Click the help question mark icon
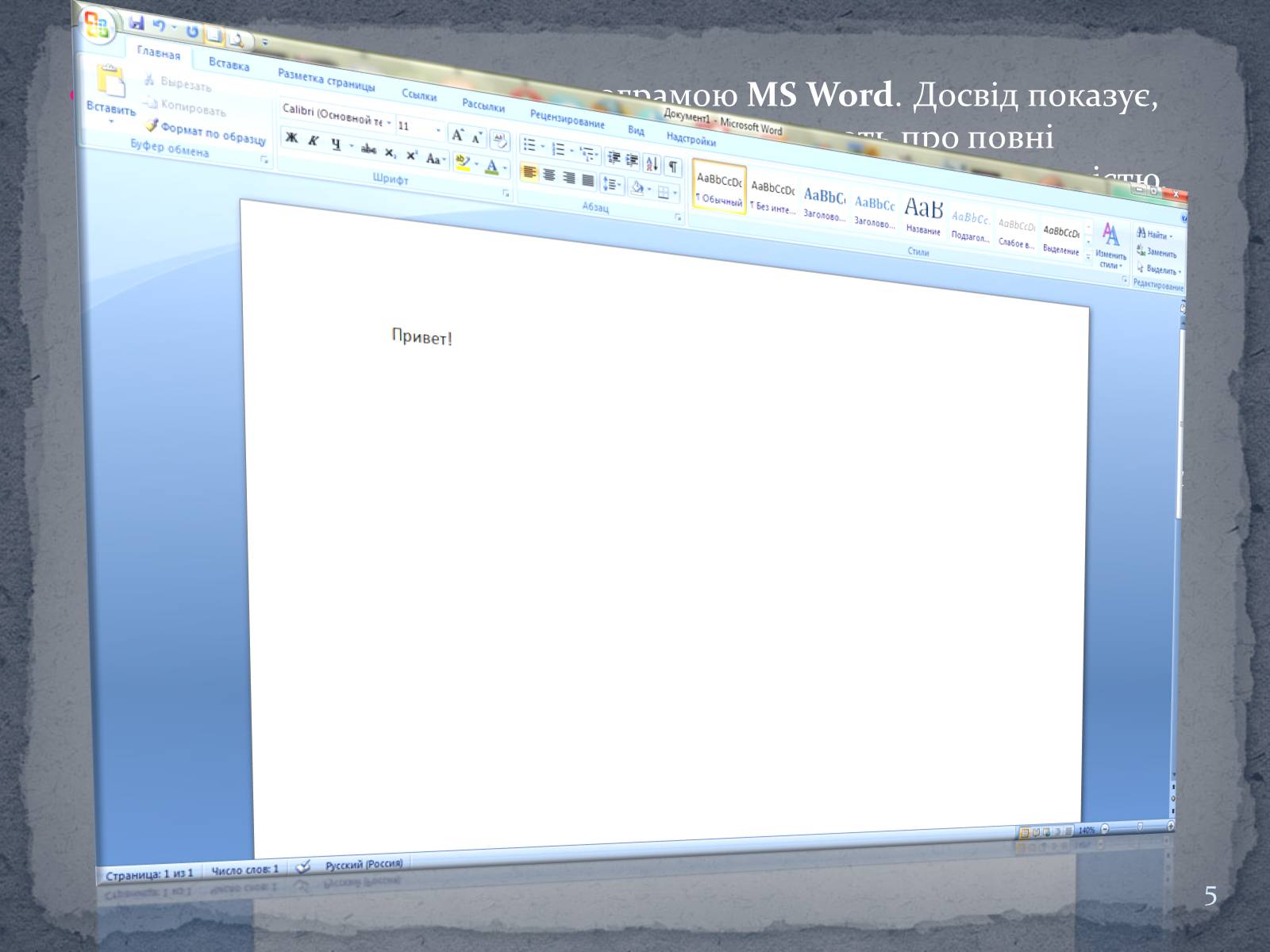Viewport: 1270px width, 952px height. [x=1185, y=217]
